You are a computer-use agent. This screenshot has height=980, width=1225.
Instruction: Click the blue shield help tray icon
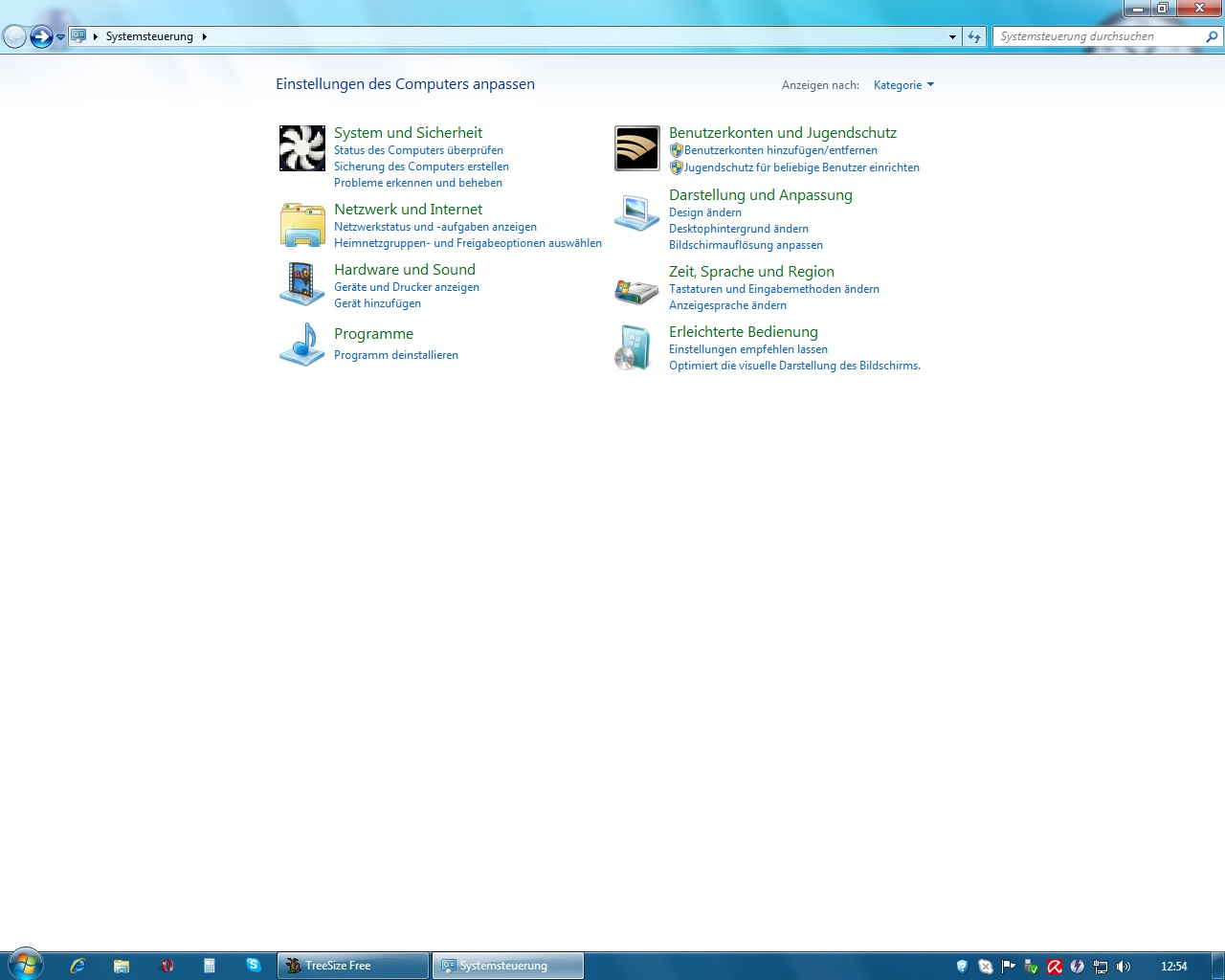(x=963, y=967)
